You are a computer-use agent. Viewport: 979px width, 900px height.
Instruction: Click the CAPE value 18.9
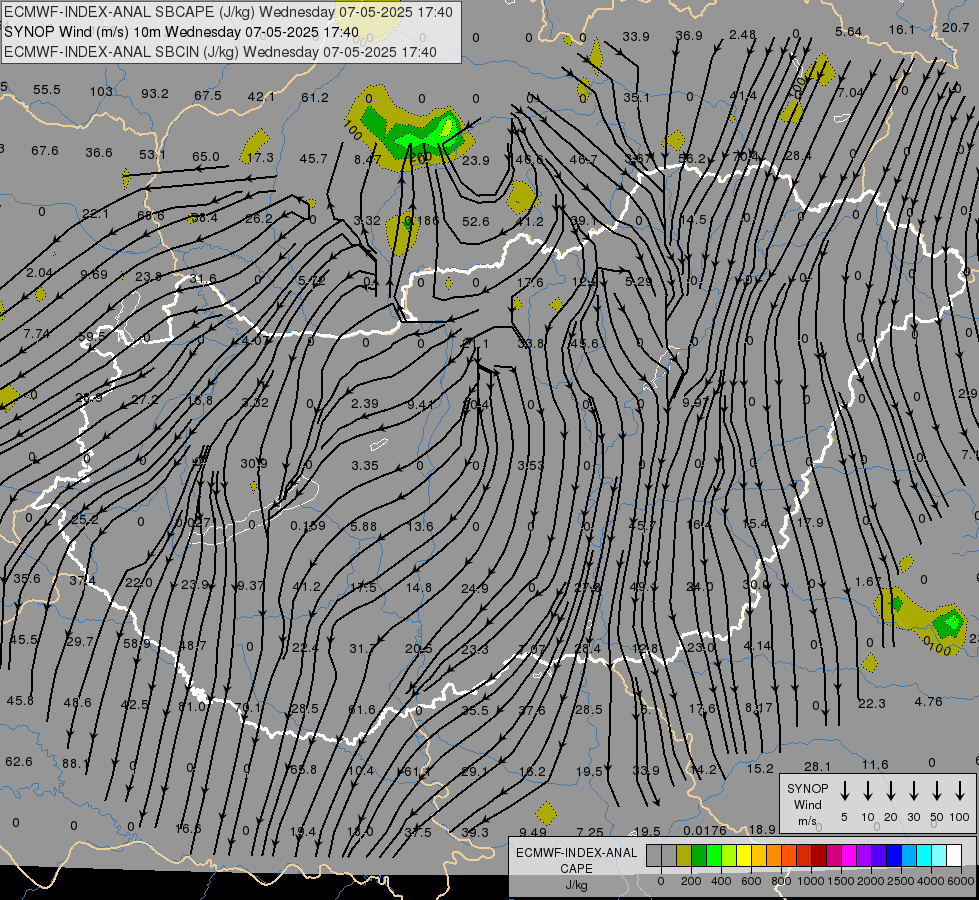pos(762,829)
